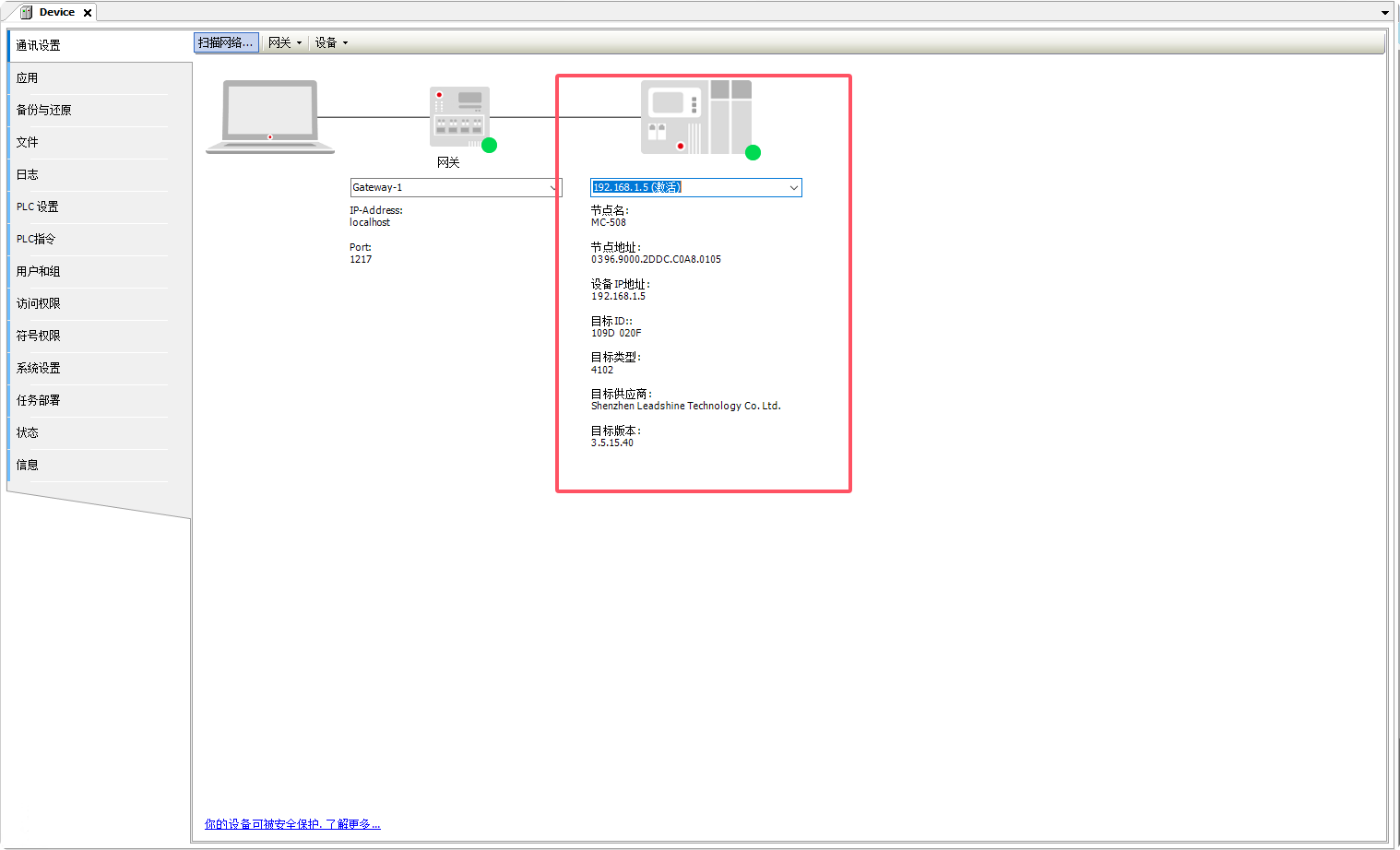1400x850 pixels.
Task: Click the target type value 4102
Action: 602,370
